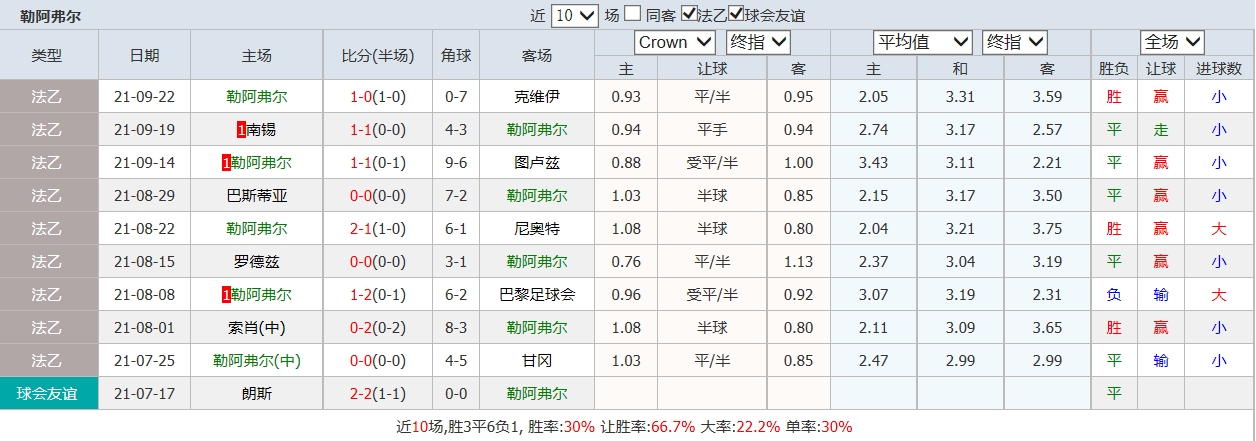
Task: Open home team 朗斯
Action: (257, 393)
